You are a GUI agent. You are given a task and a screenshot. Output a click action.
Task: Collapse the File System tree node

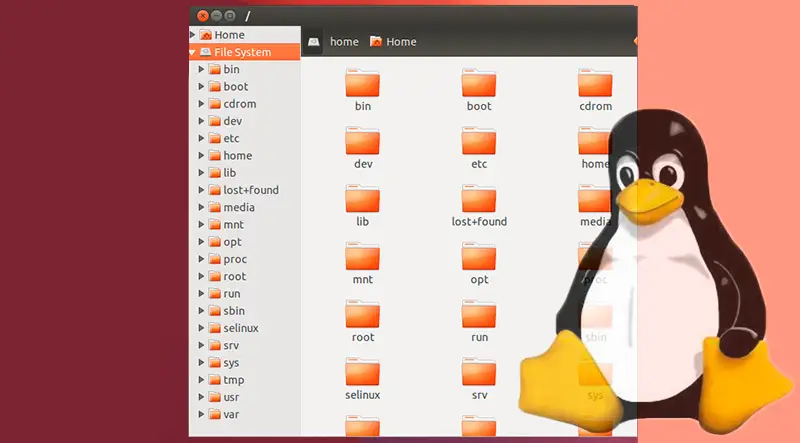(192, 52)
